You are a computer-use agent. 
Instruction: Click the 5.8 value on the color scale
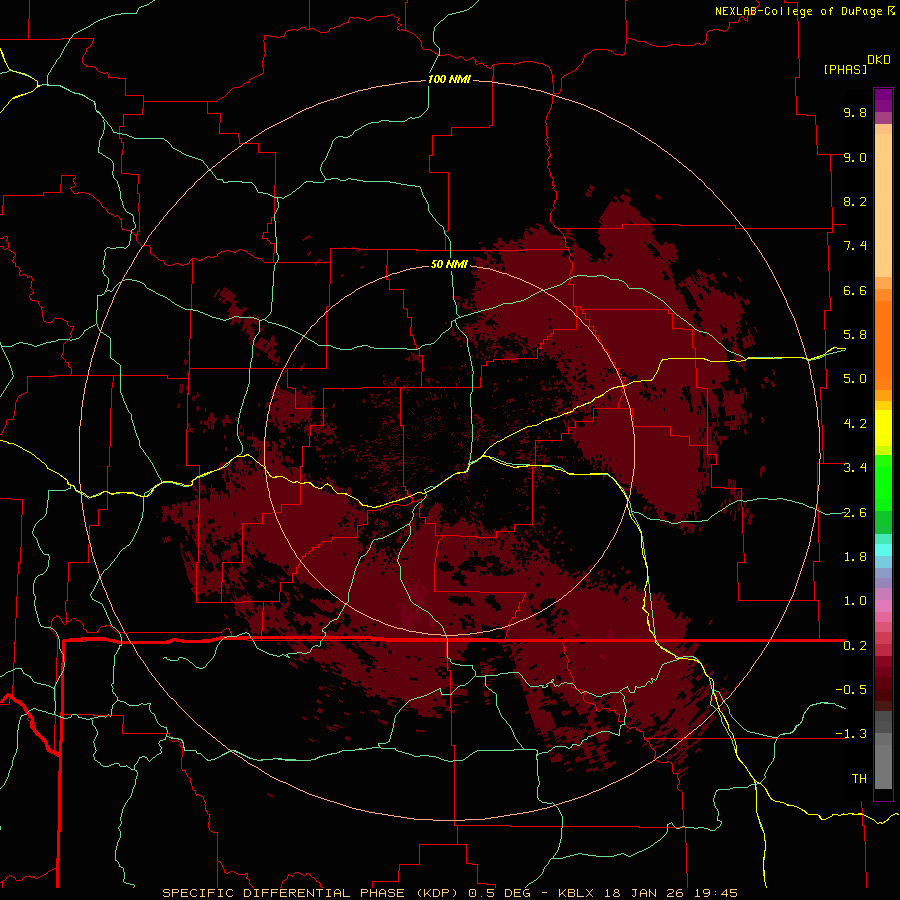(855, 335)
